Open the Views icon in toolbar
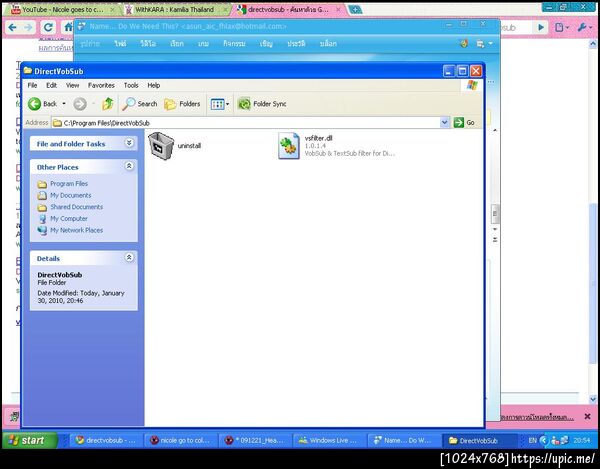 220,104
